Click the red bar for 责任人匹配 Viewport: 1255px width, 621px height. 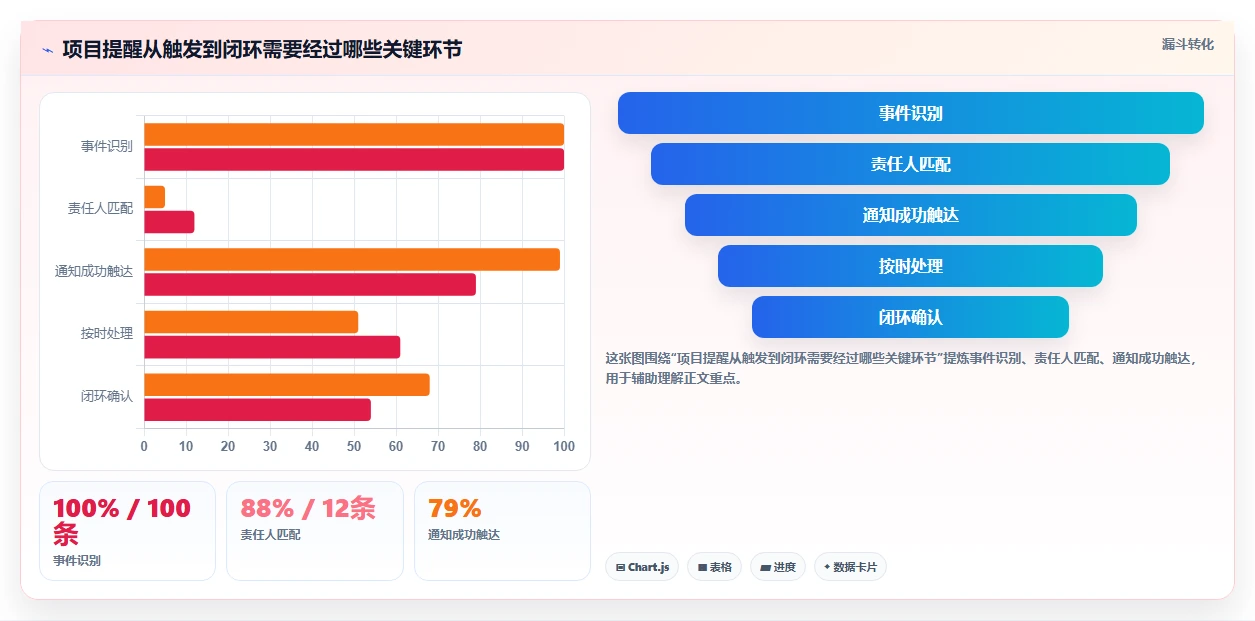coord(169,222)
